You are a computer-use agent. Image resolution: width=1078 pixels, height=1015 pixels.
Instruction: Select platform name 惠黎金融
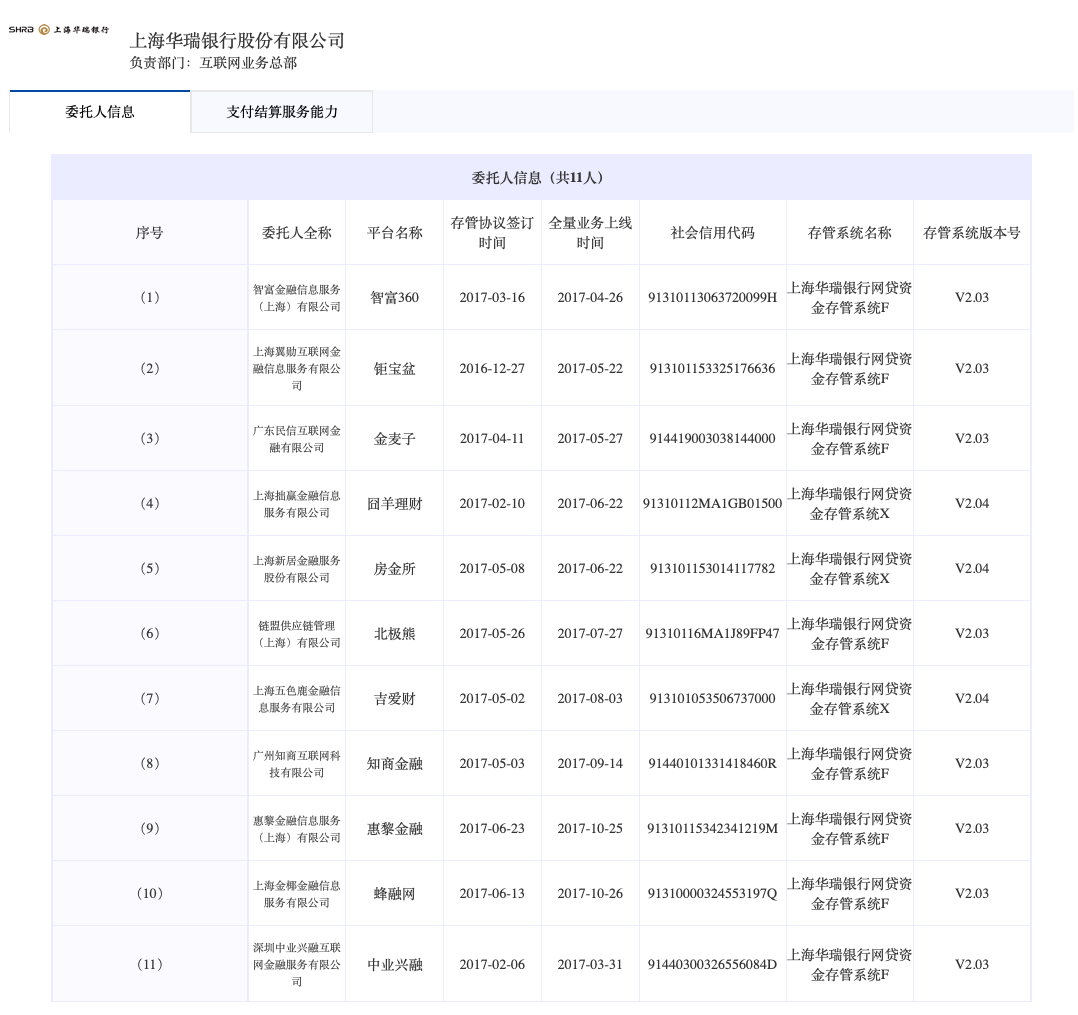click(395, 829)
